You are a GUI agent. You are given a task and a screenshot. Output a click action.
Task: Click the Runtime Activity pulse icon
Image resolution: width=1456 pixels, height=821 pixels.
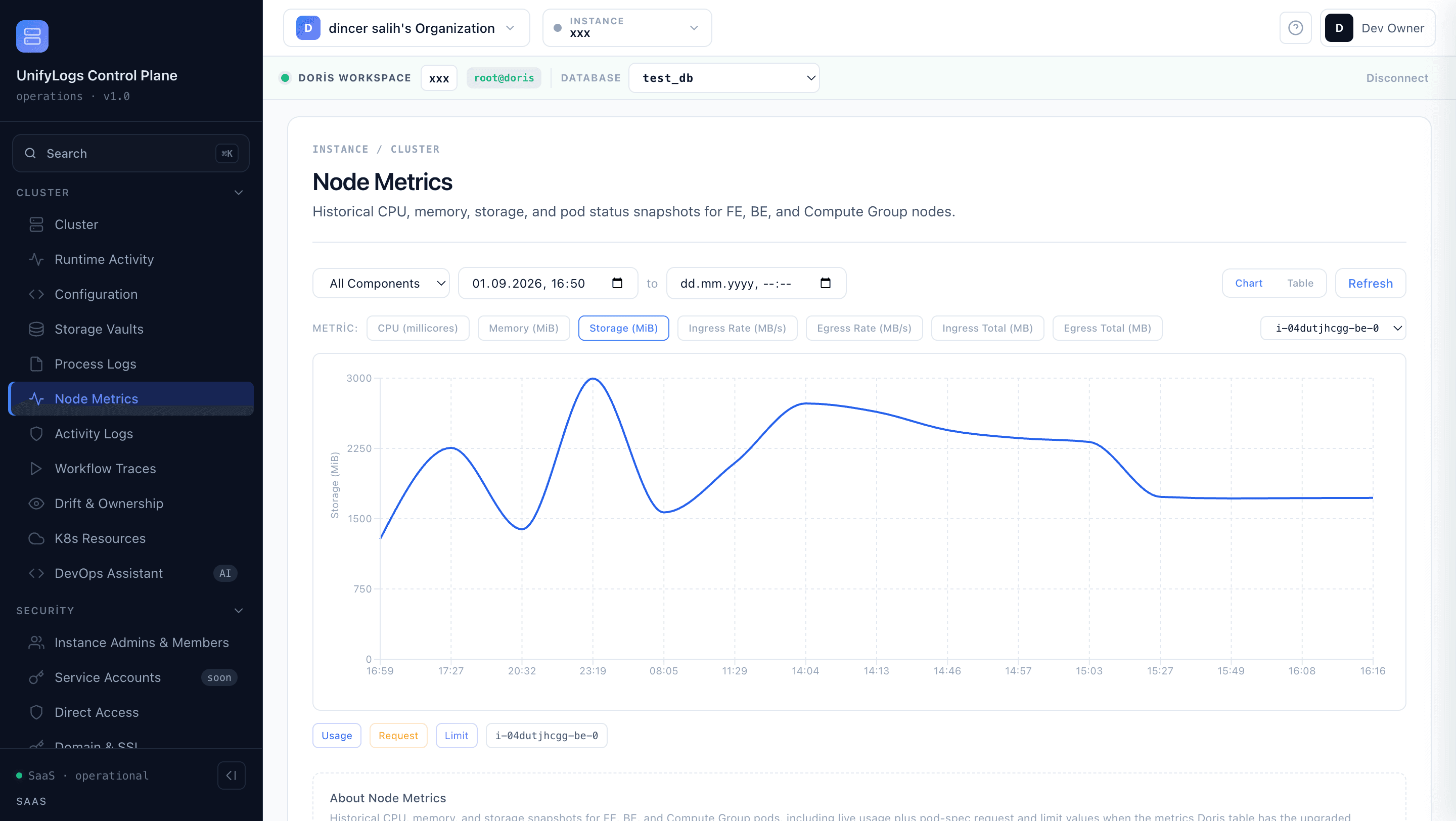[x=36, y=259]
